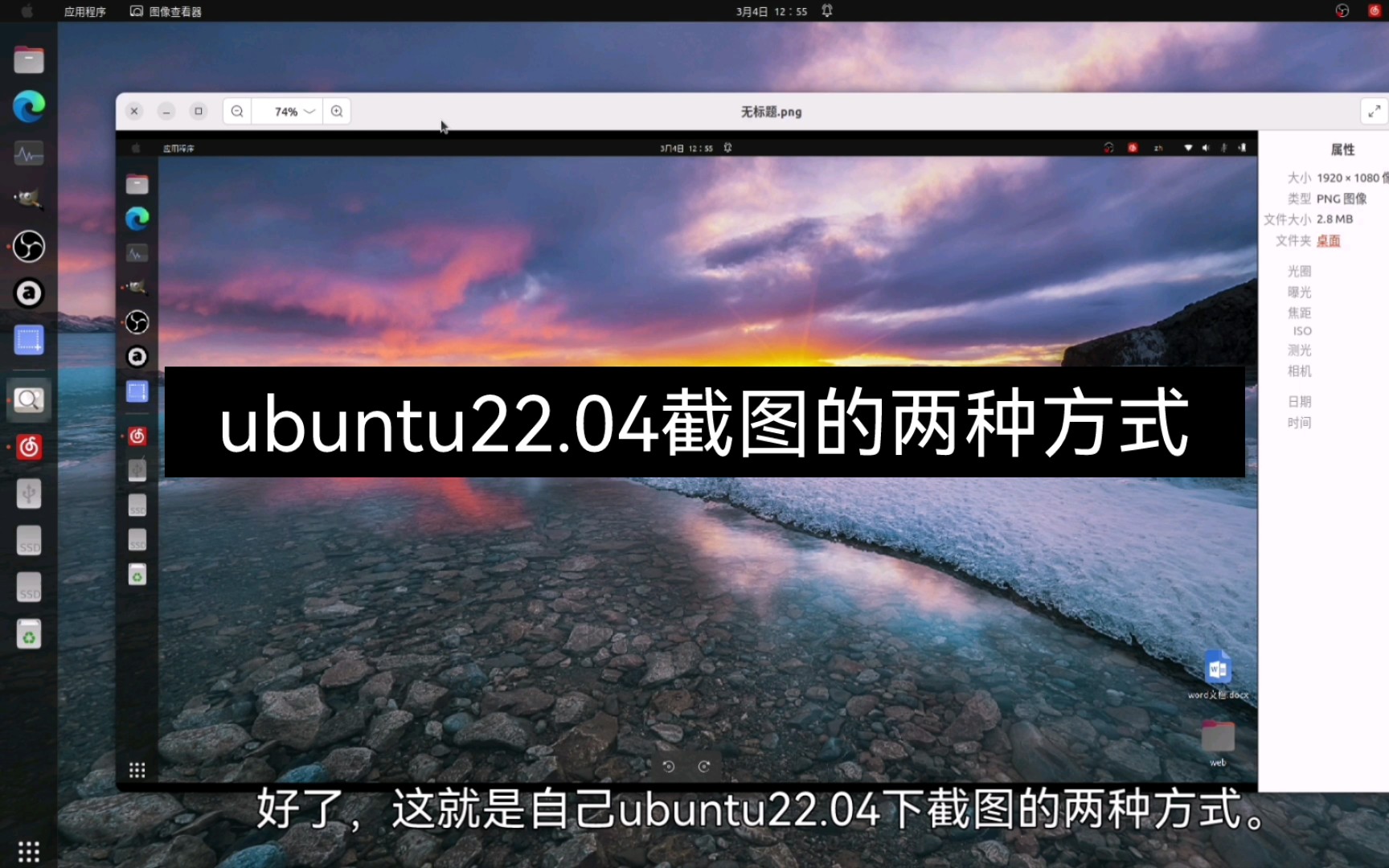Click the PNG 图像 type value

click(1342, 199)
